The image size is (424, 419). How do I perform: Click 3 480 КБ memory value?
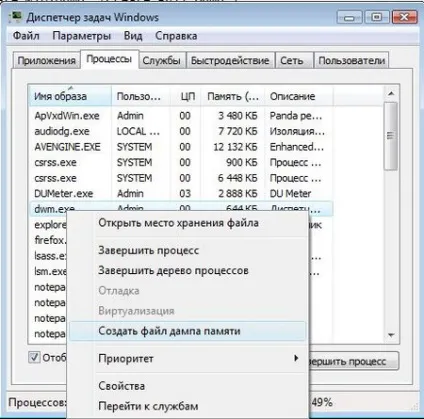(238, 116)
